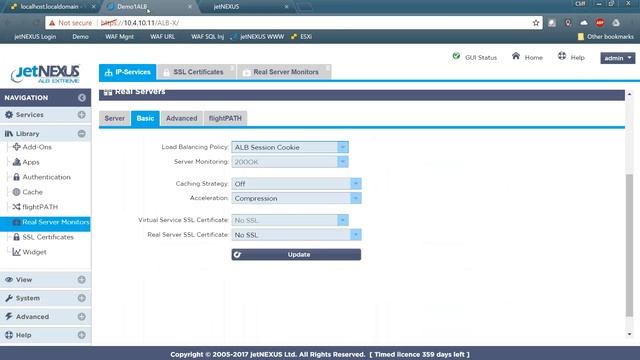Select the Server sub-tab
Image resolution: width=640 pixels, height=360 pixels.
coord(114,118)
